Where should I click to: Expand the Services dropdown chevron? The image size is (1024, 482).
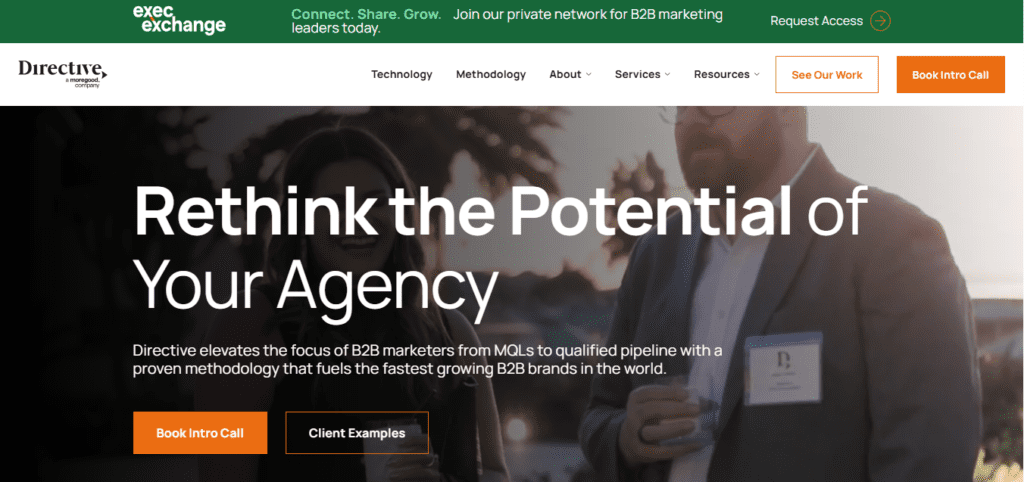(667, 74)
